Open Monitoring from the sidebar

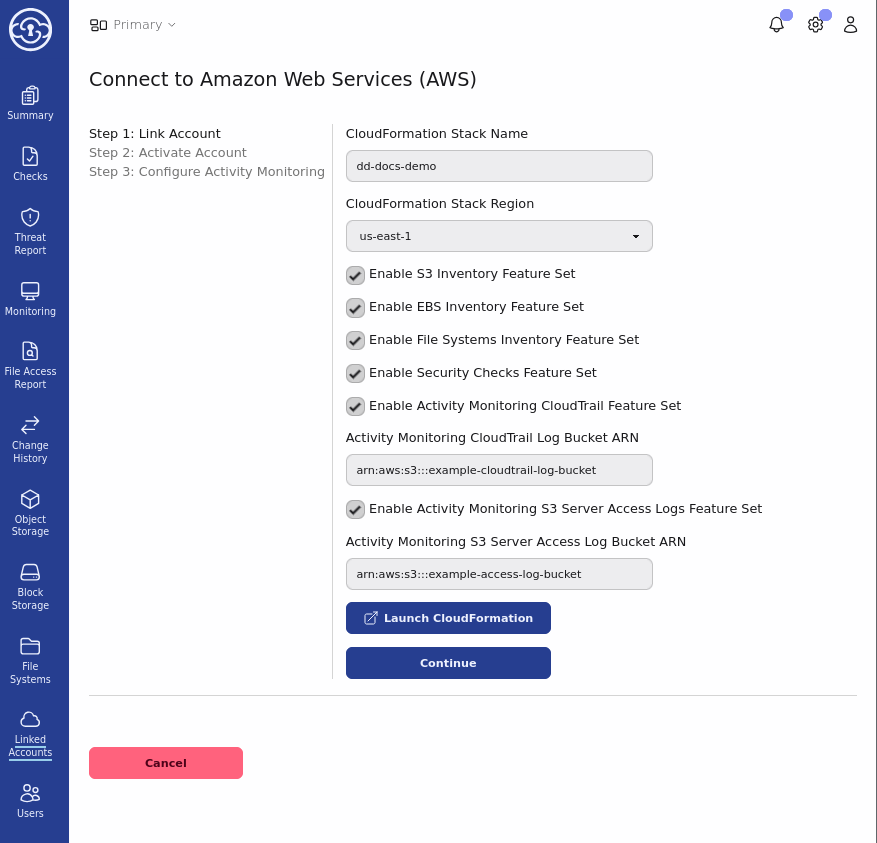tap(30, 291)
